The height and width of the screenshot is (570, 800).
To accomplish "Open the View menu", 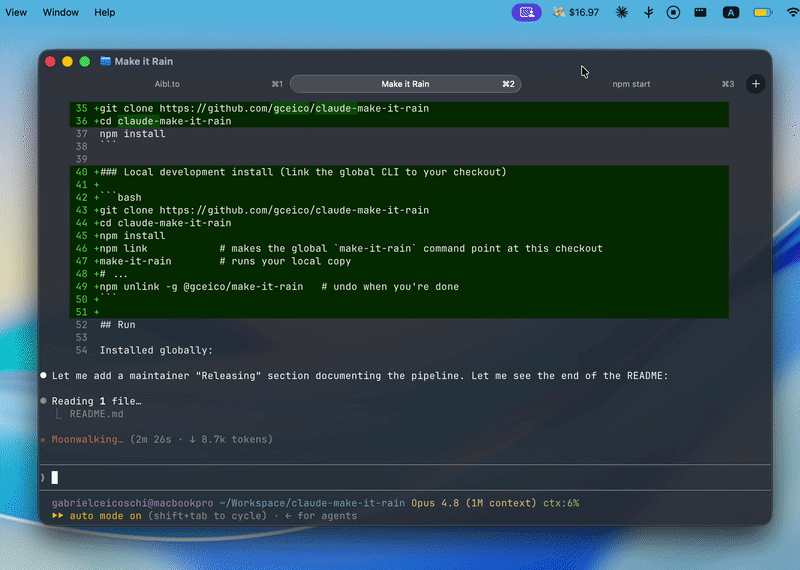I will tap(16, 12).
